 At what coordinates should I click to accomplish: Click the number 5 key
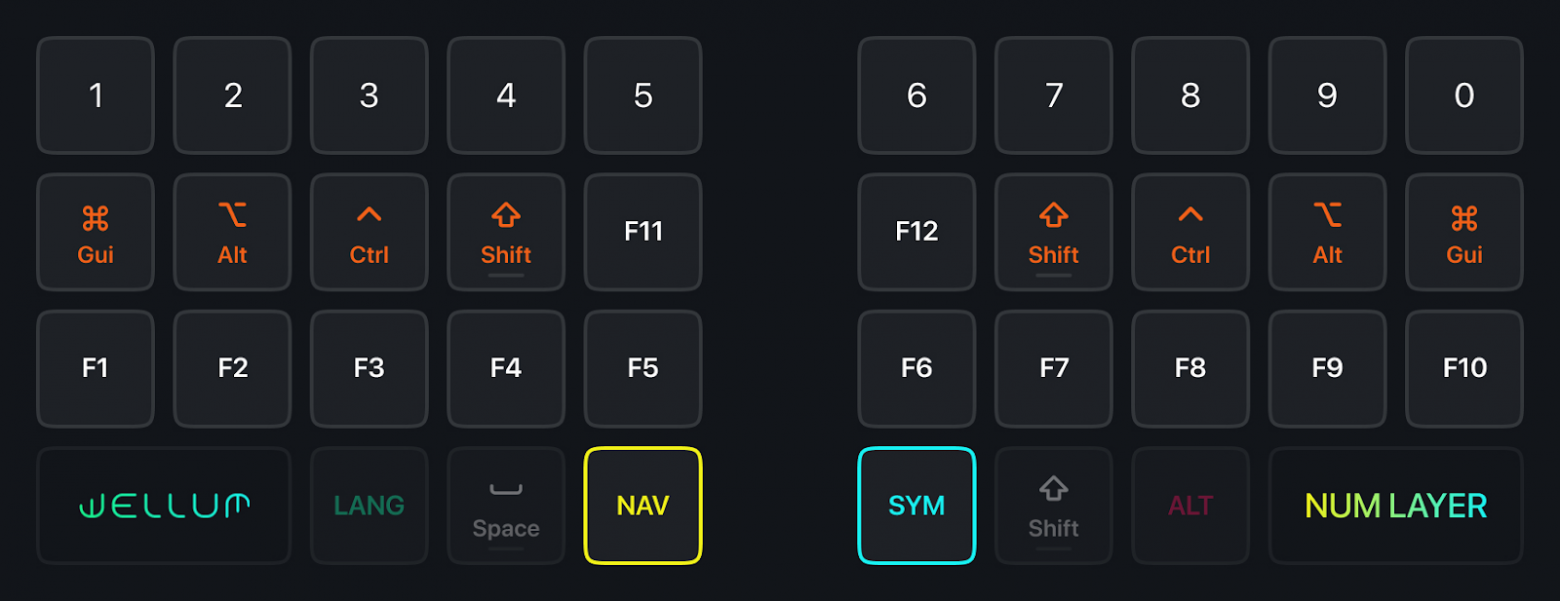pos(643,96)
